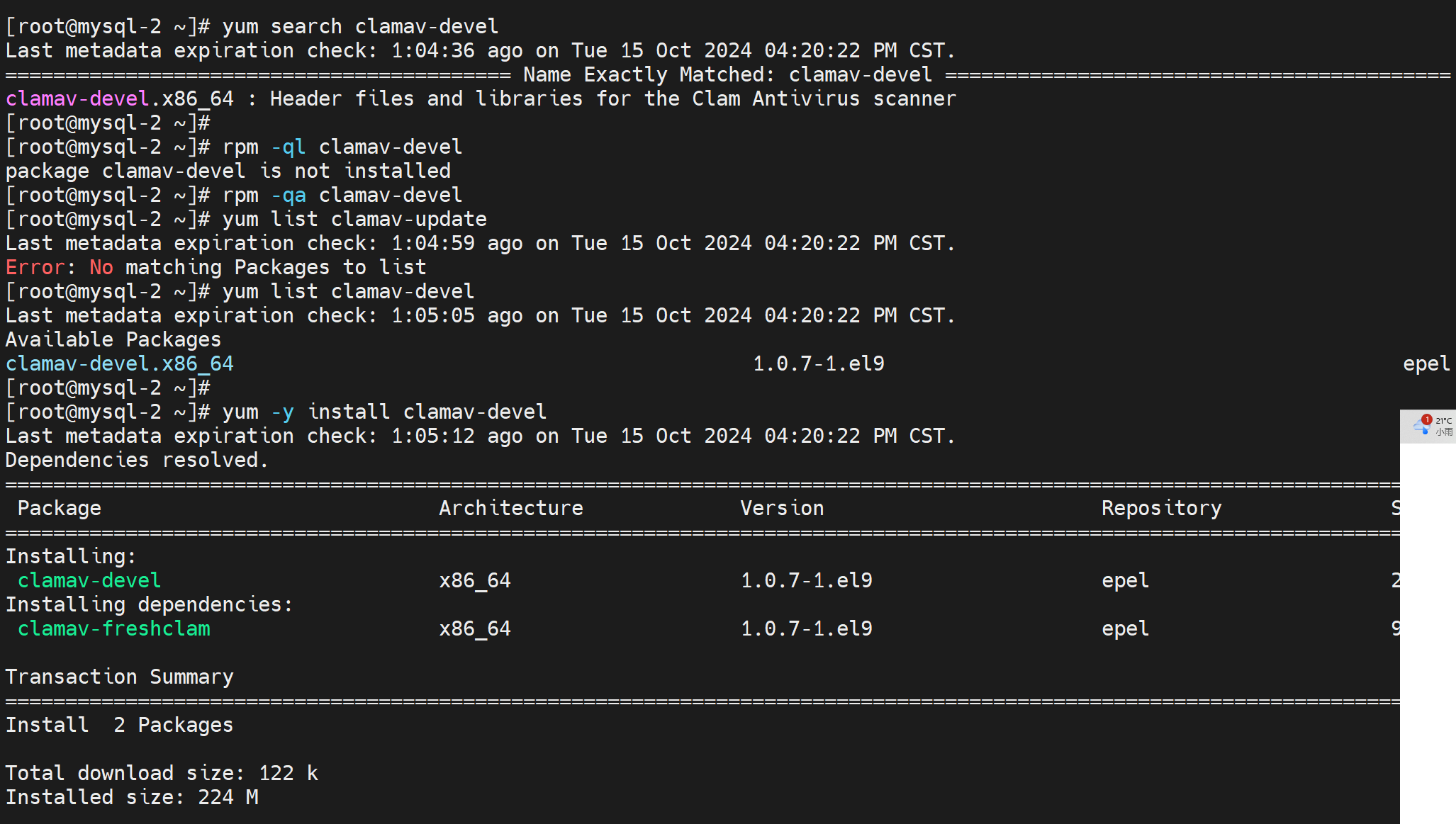The image size is (1456, 824).
Task: Click the Version column header
Action: point(782,508)
